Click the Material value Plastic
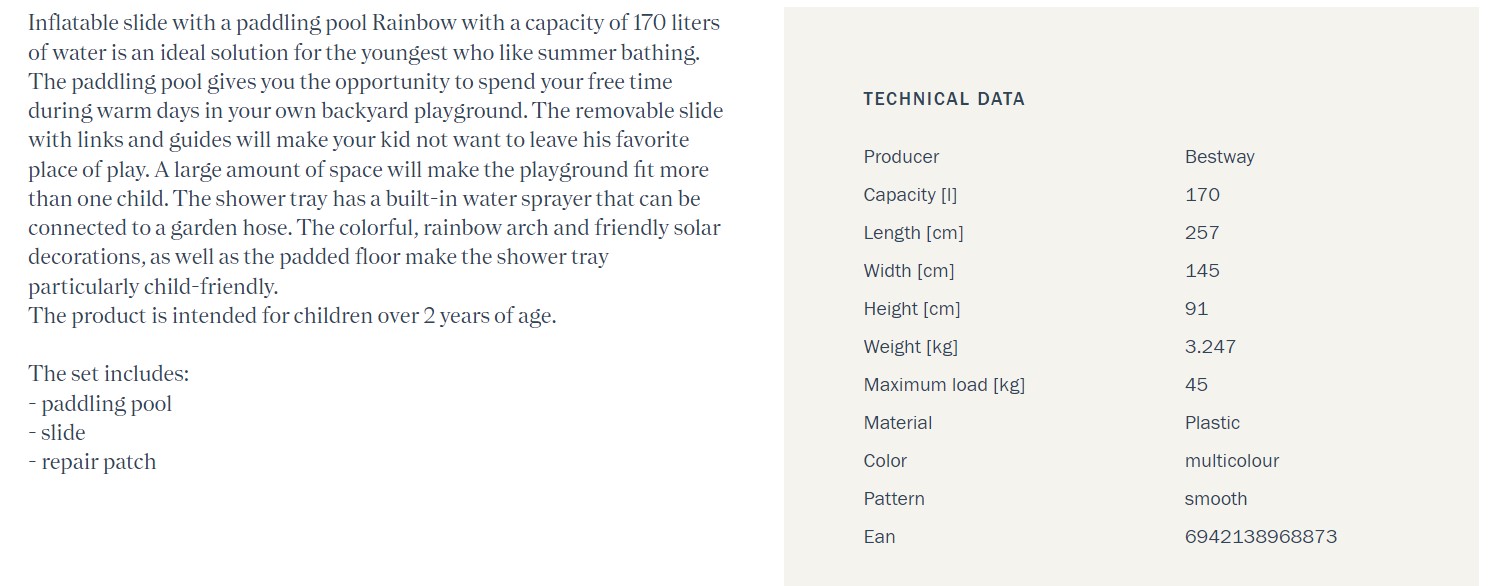This screenshot has width=1491, height=586. (x=1212, y=423)
